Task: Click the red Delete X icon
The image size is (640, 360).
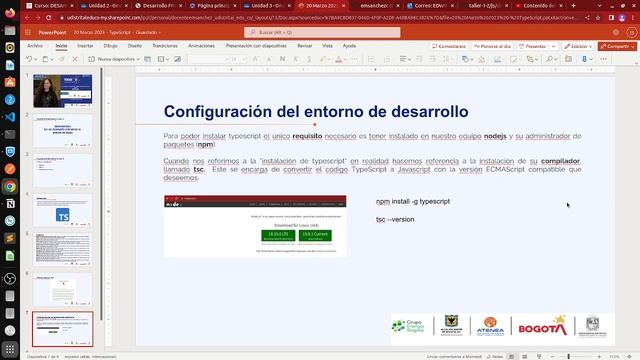Action: click(x=75, y=59)
